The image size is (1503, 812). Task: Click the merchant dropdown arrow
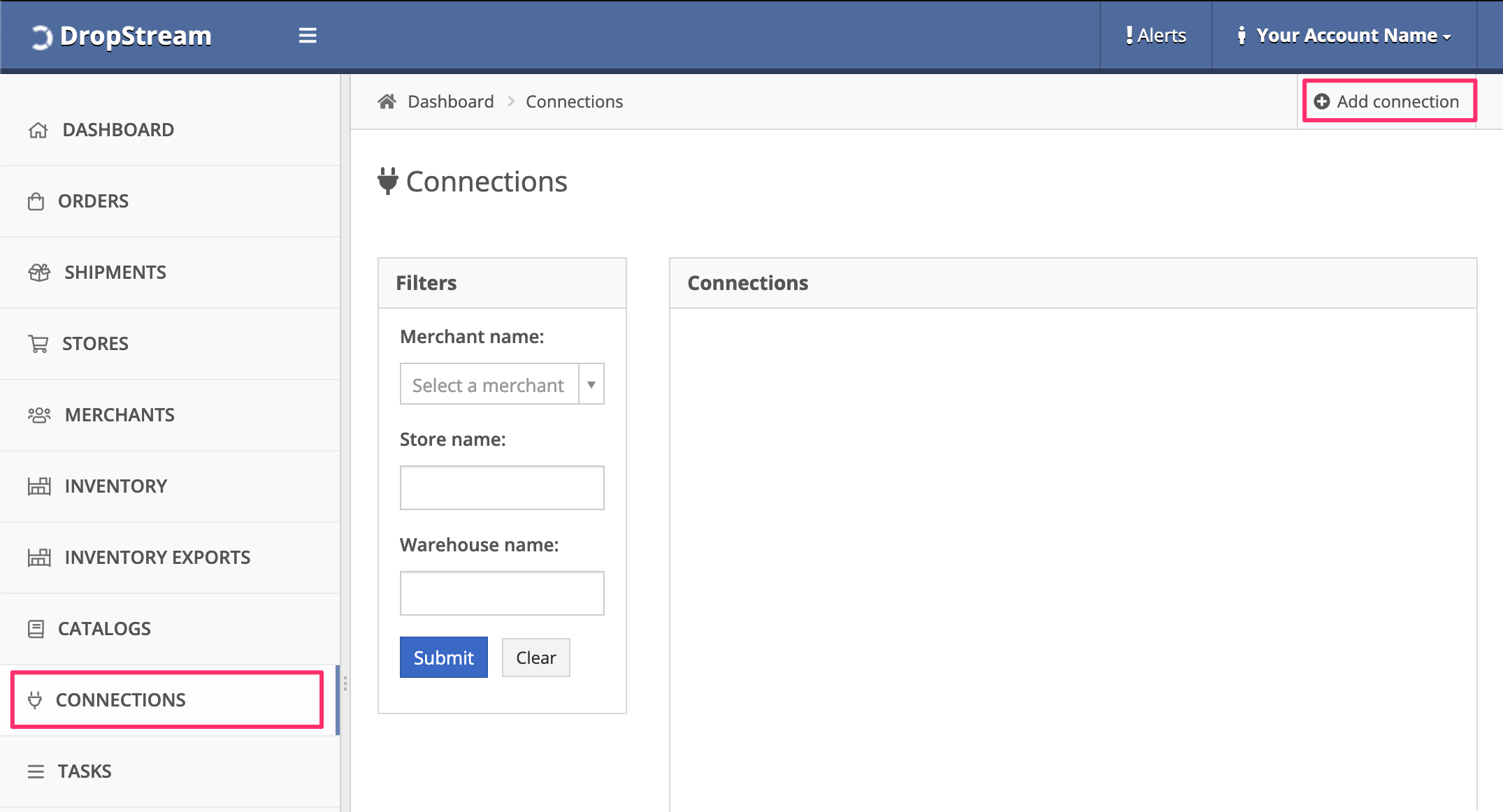click(x=591, y=384)
